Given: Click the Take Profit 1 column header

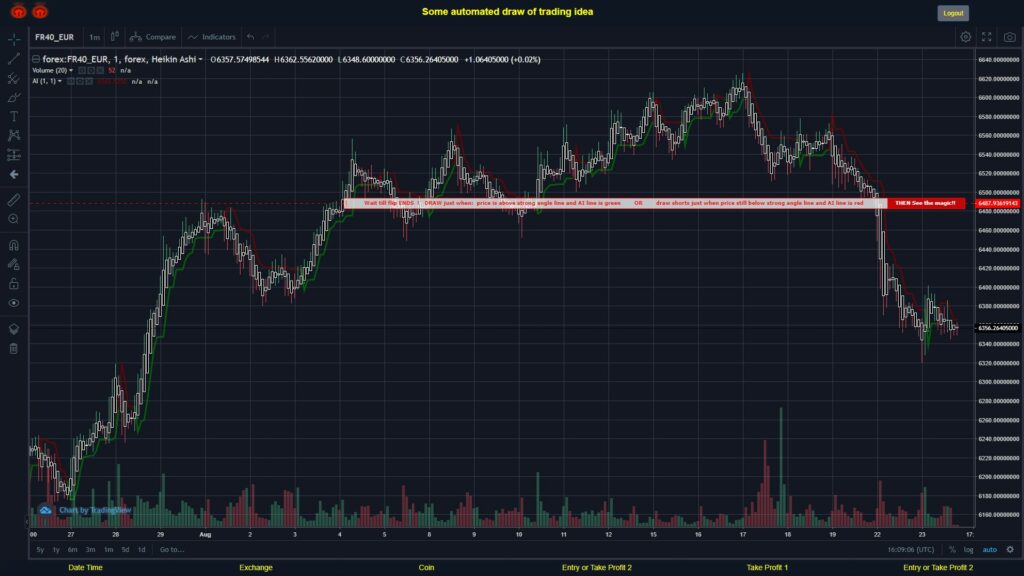Looking at the screenshot, I should [x=767, y=568].
